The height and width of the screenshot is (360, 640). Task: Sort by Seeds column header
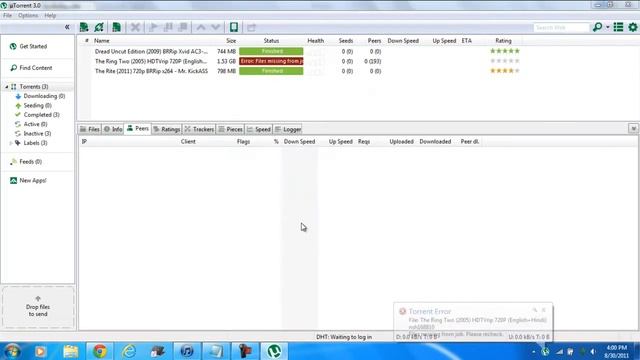pyautogui.click(x=346, y=41)
